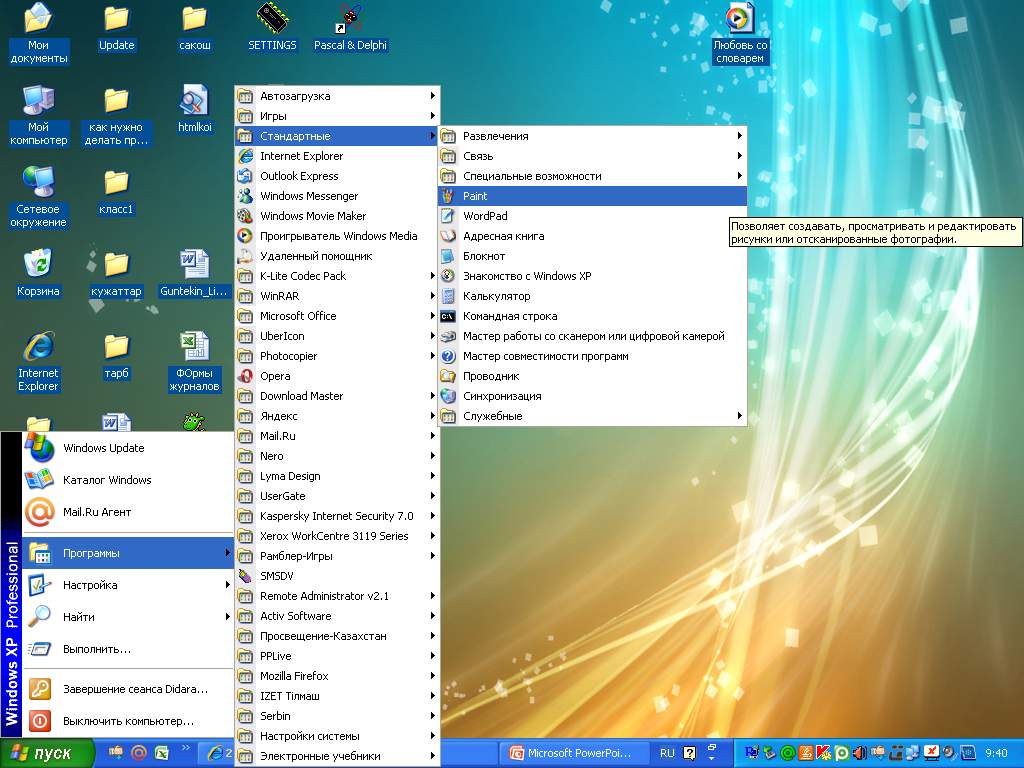Viewport: 1024px width, 768px height.
Task: Open ФОрмы журналов Excel file icon
Action: click(x=194, y=348)
